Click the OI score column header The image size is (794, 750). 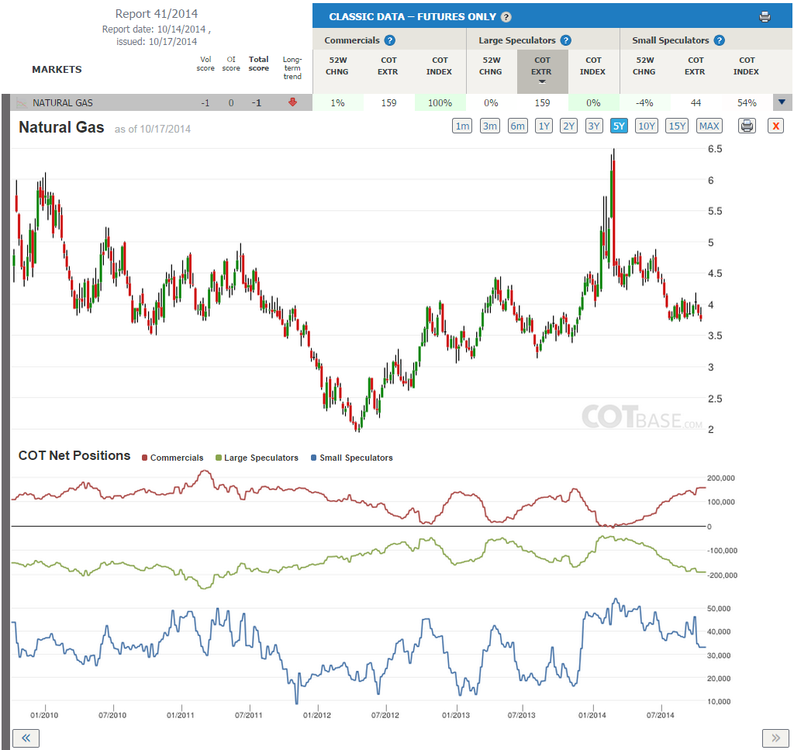pyautogui.click(x=231, y=64)
